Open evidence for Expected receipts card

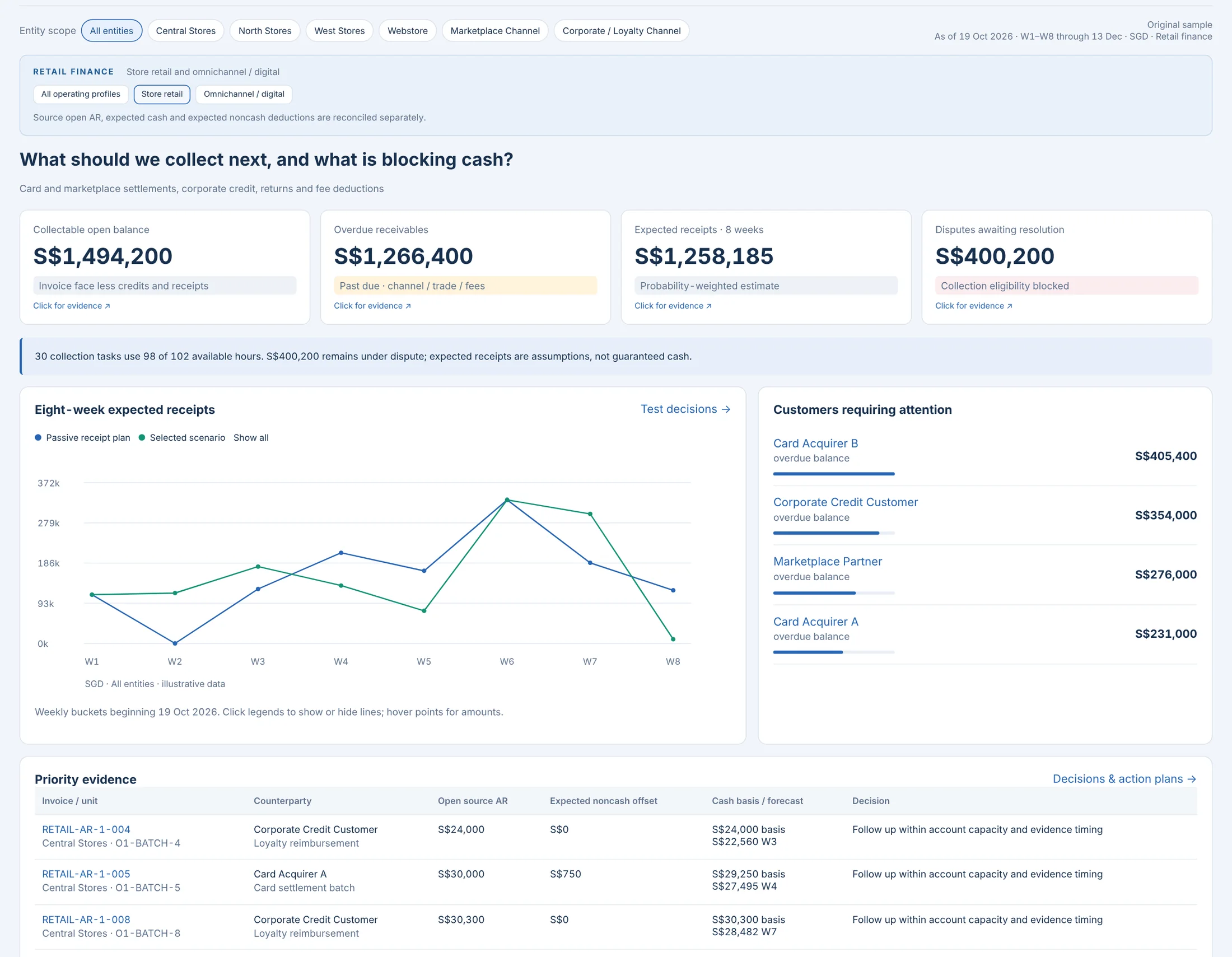point(673,306)
